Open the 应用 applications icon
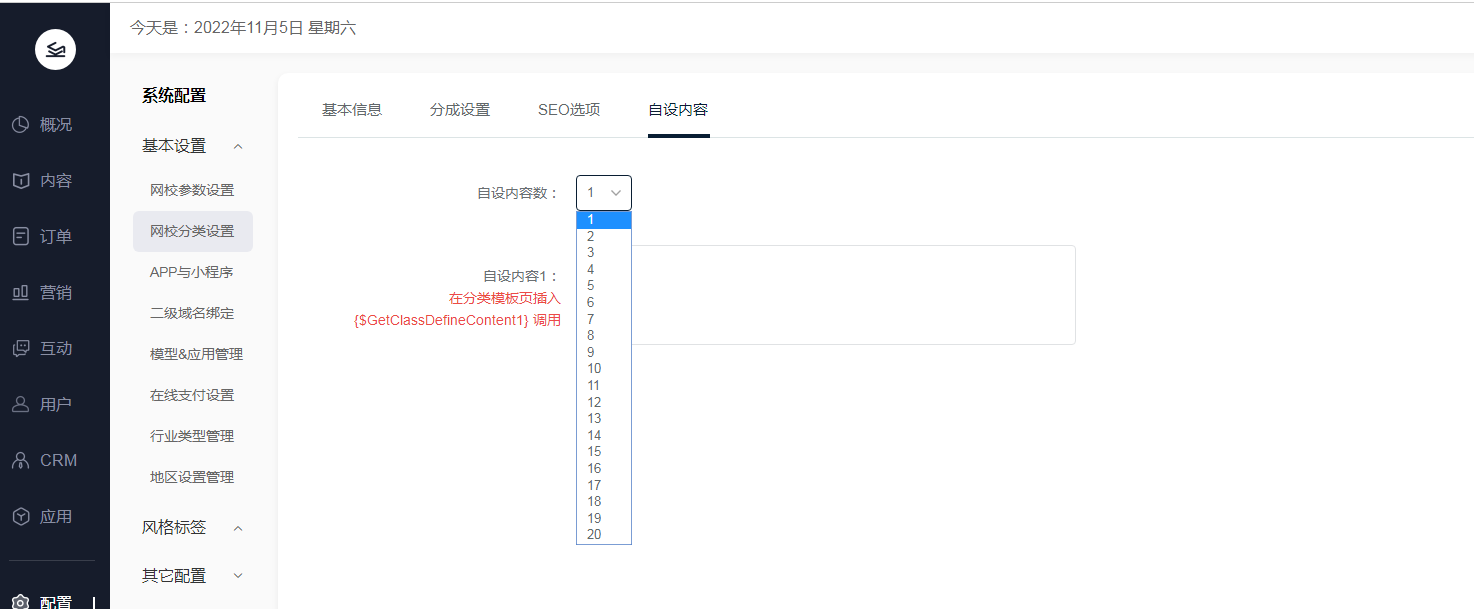Screen dimensions: 1474x609 [x=20, y=517]
